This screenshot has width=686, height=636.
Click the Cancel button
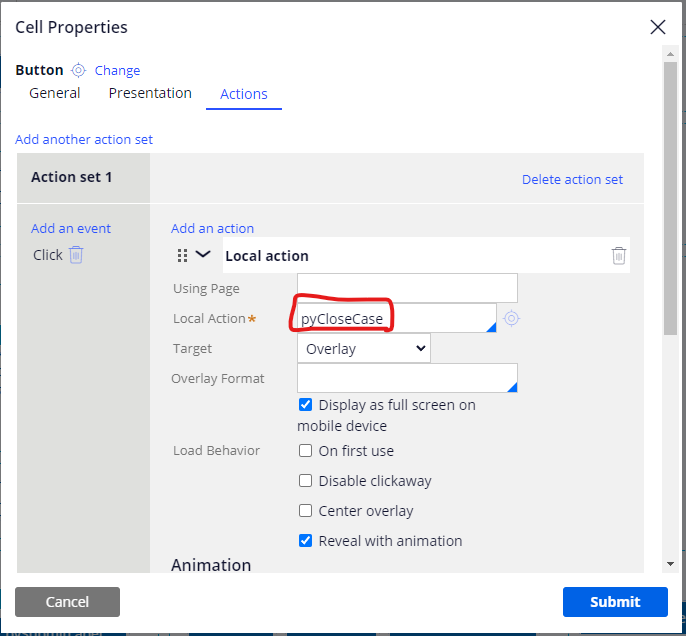click(x=67, y=602)
